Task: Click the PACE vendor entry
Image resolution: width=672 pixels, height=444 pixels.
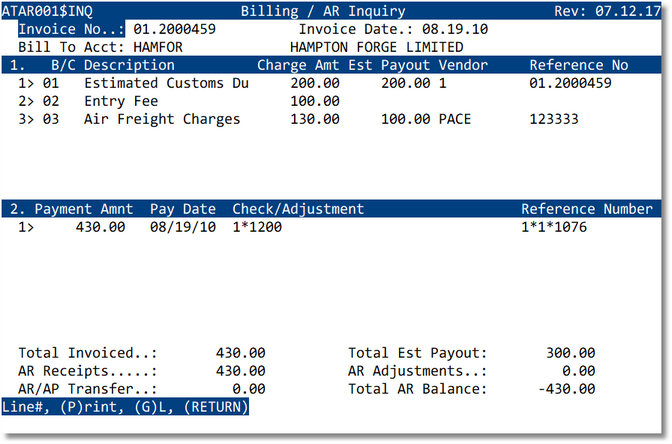Action: [455, 119]
